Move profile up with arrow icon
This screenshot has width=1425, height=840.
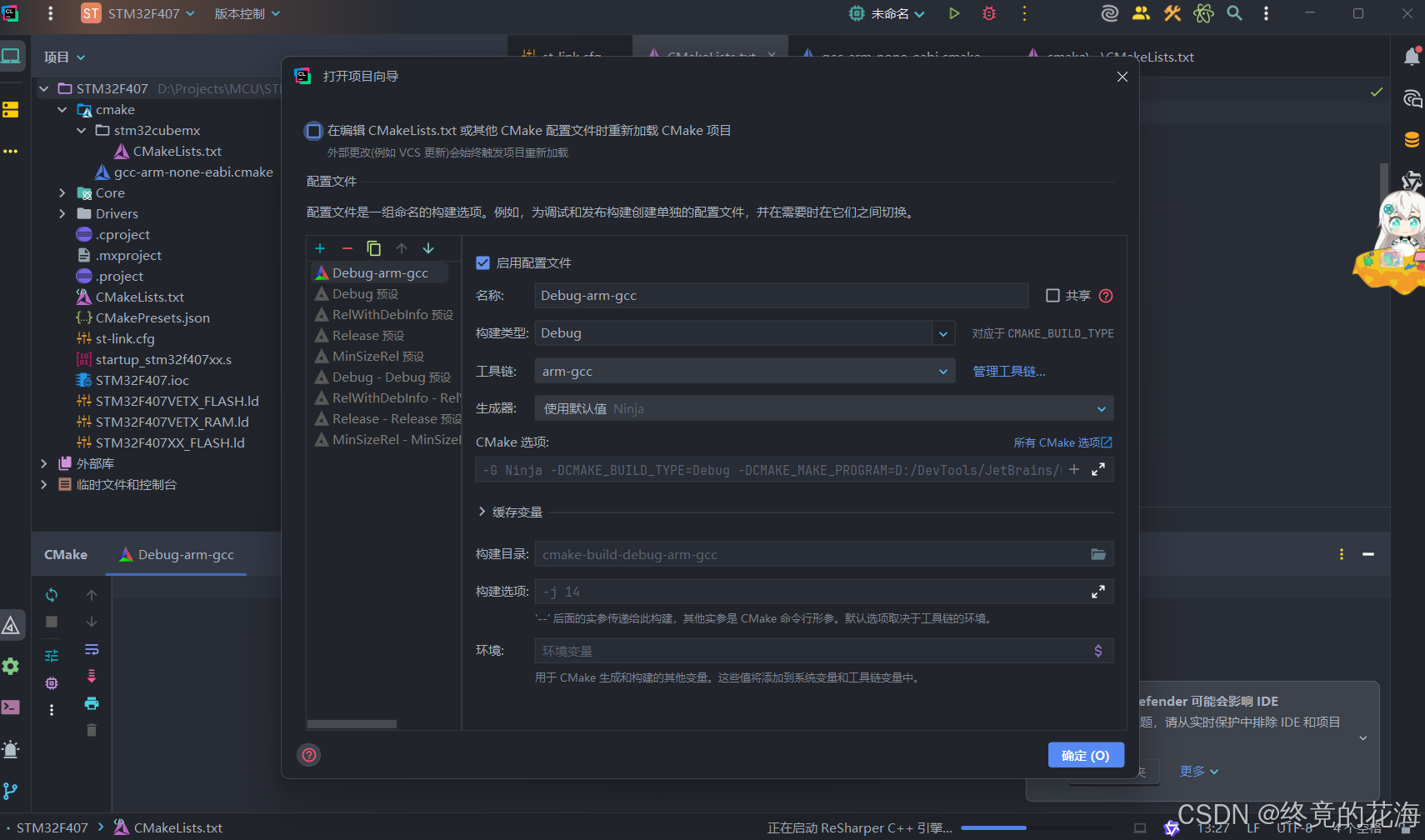coord(402,248)
